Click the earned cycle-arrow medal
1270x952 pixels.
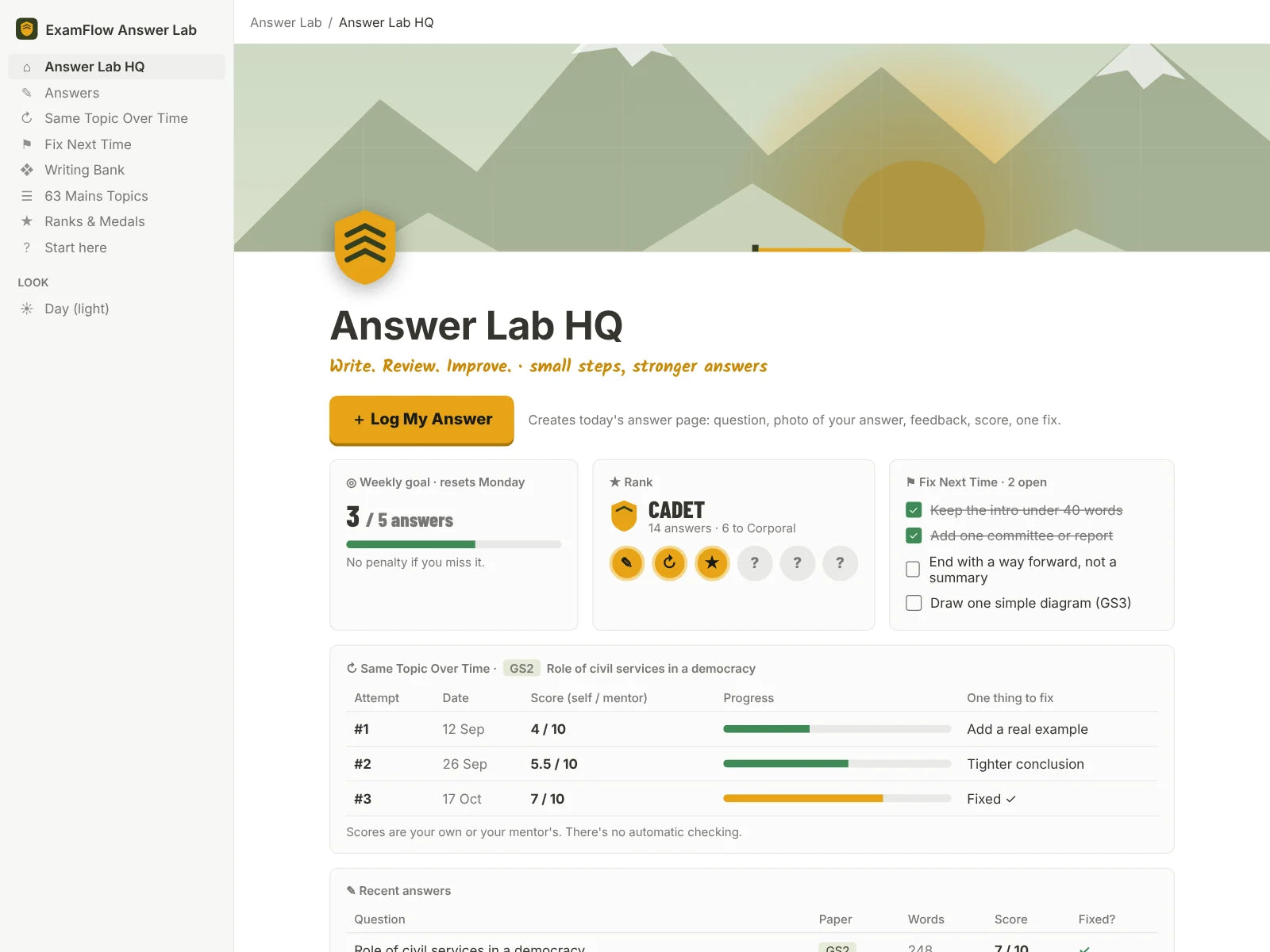click(669, 563)
